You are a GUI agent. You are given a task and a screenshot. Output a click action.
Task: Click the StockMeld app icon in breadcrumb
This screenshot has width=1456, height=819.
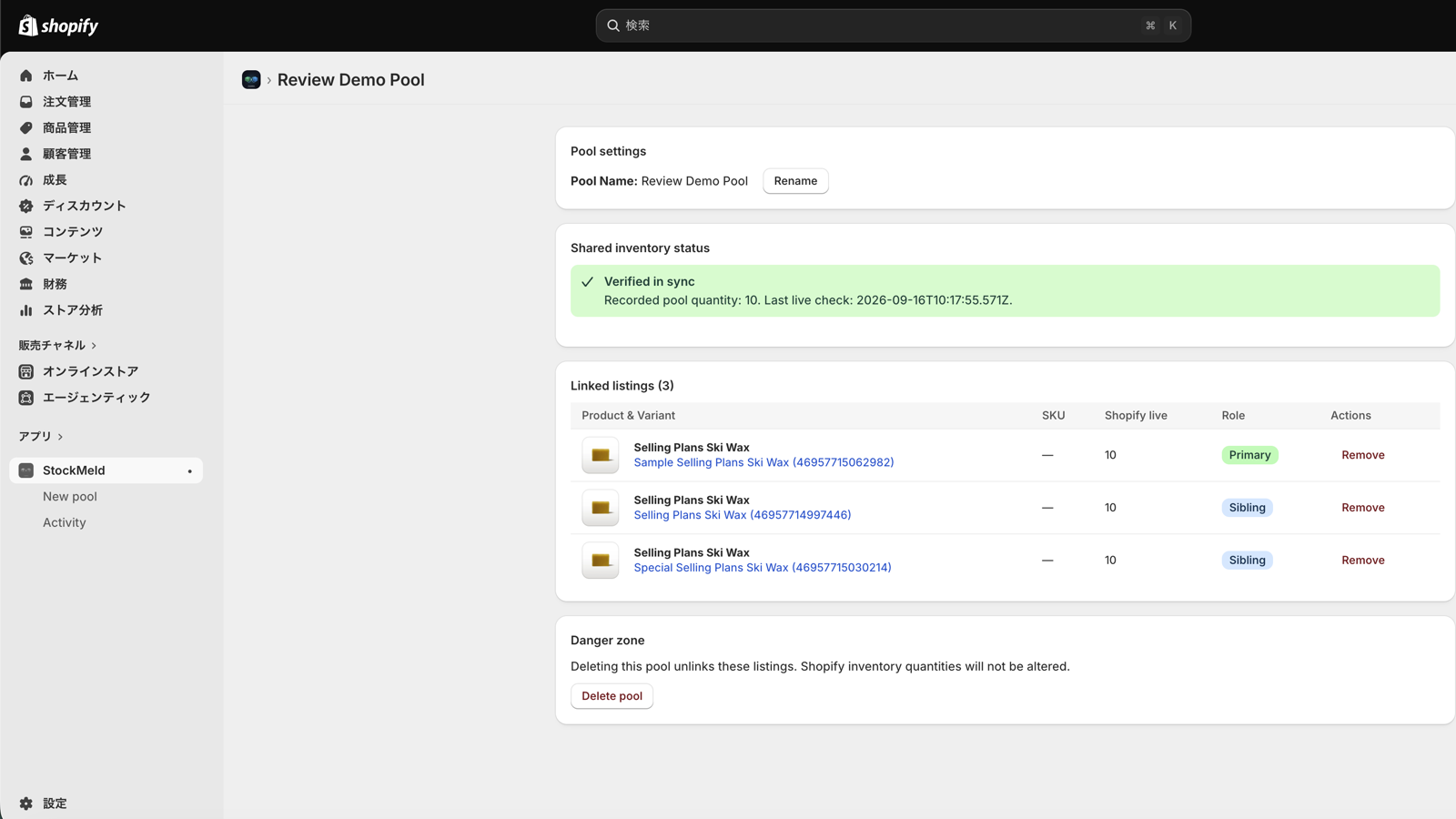(x=251, y=80)
